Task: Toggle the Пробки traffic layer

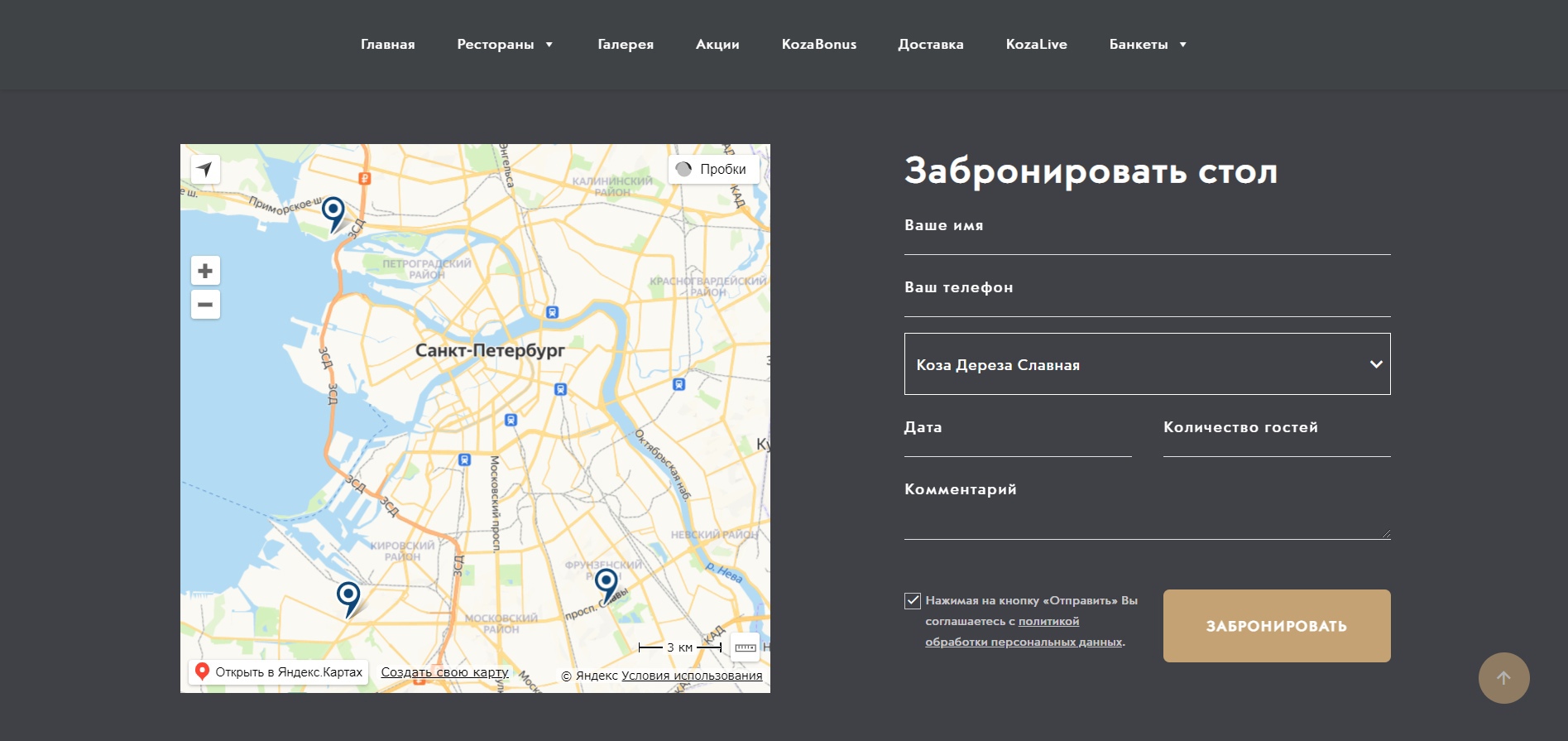Action: [713, 169]
